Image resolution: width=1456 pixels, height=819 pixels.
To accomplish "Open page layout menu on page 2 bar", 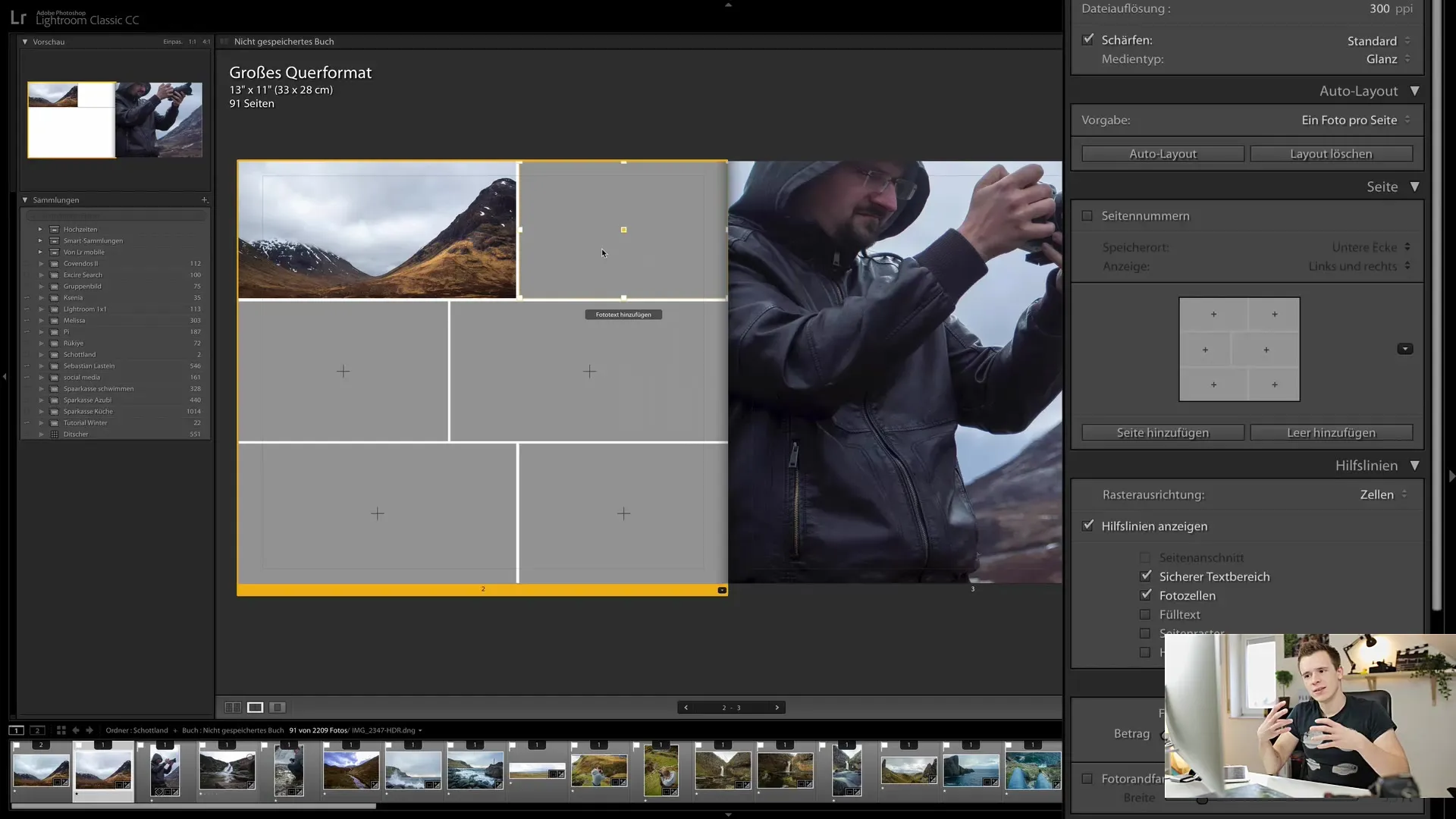I will [x=722, y=590].
